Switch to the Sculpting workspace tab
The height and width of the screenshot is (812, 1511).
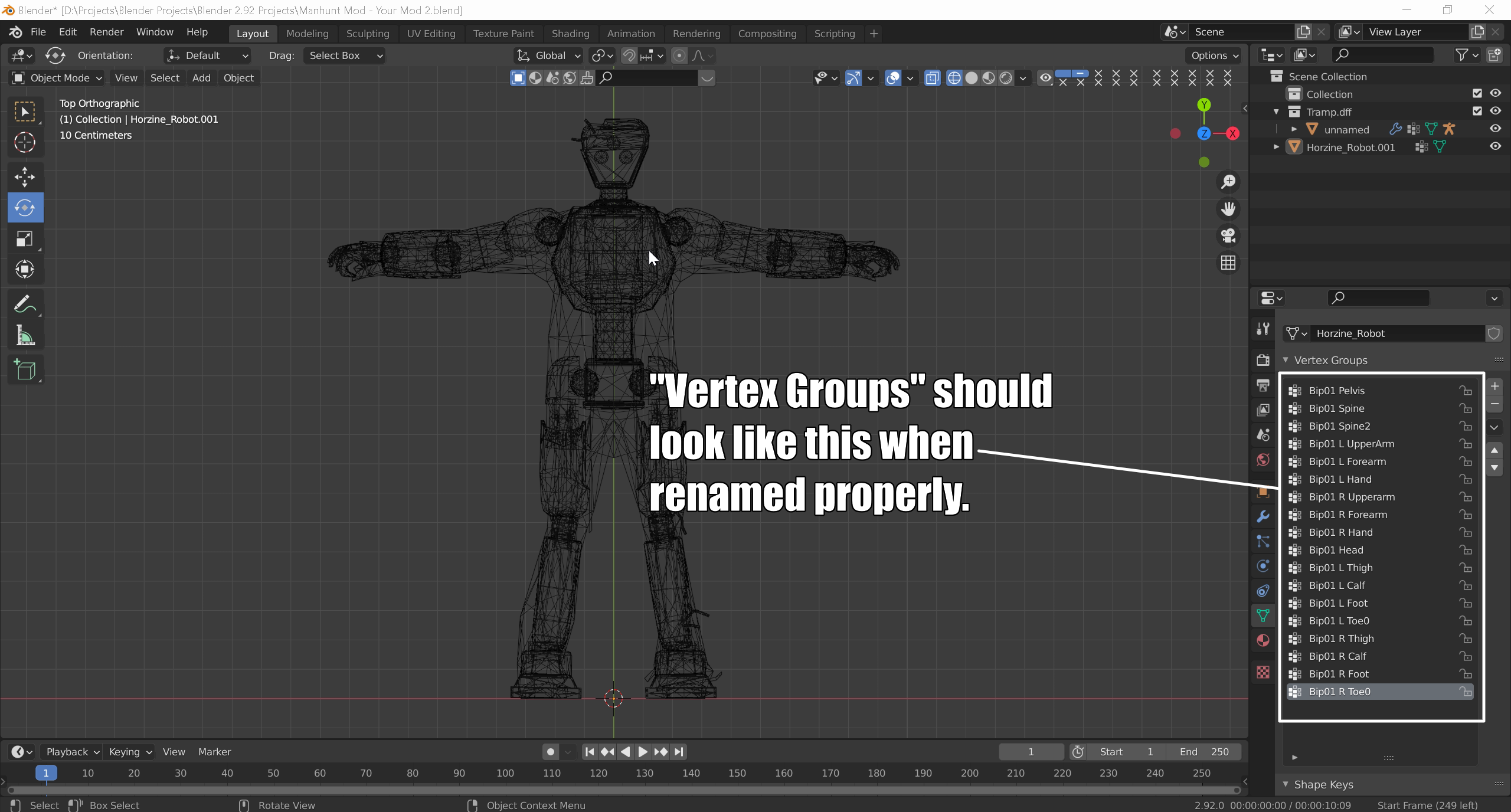[x=367, y=34]
